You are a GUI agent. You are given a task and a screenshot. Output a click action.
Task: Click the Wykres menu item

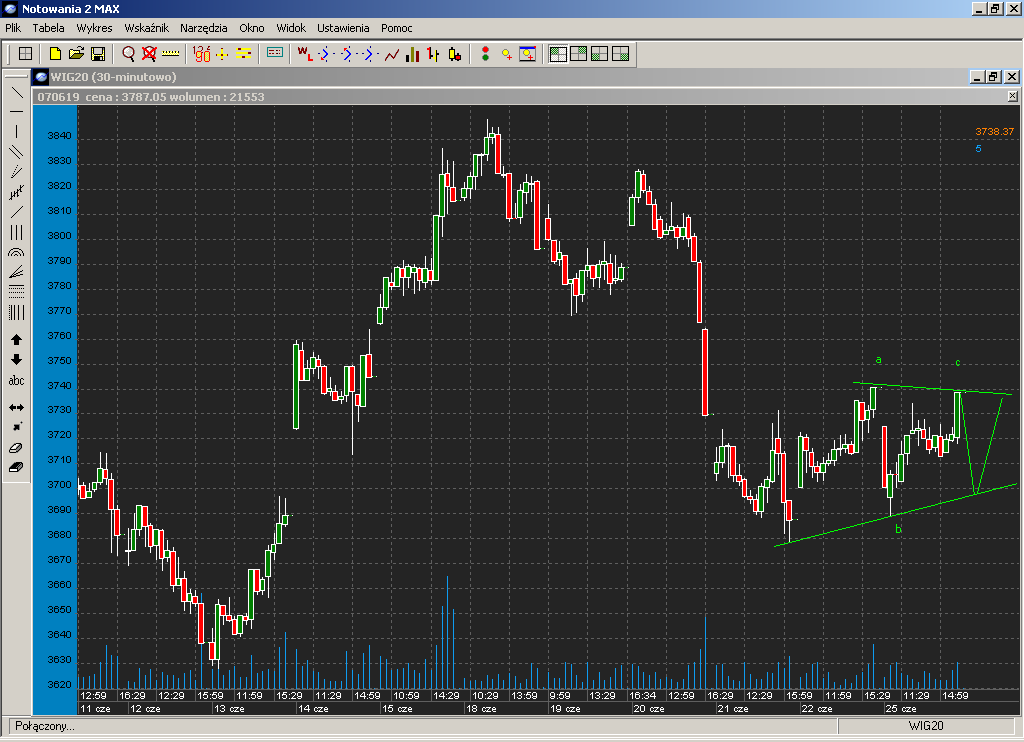94,28
